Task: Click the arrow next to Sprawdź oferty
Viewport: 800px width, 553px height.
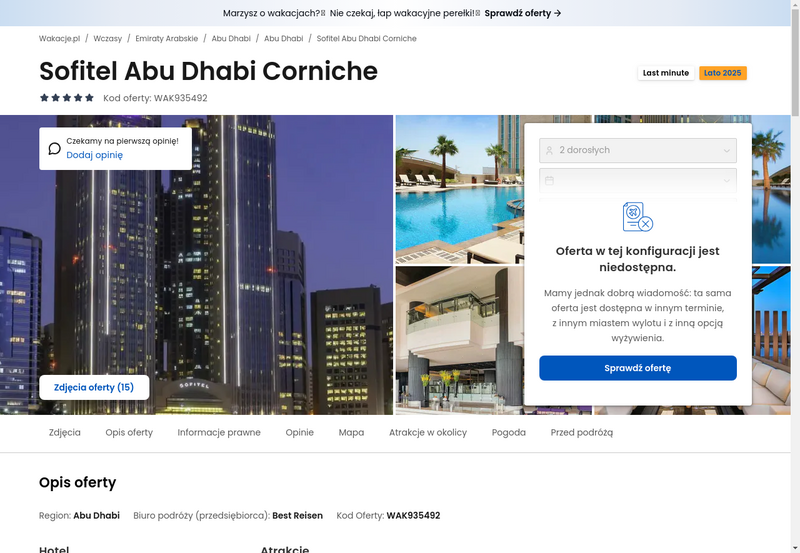Action: click(x=558, y=13)
